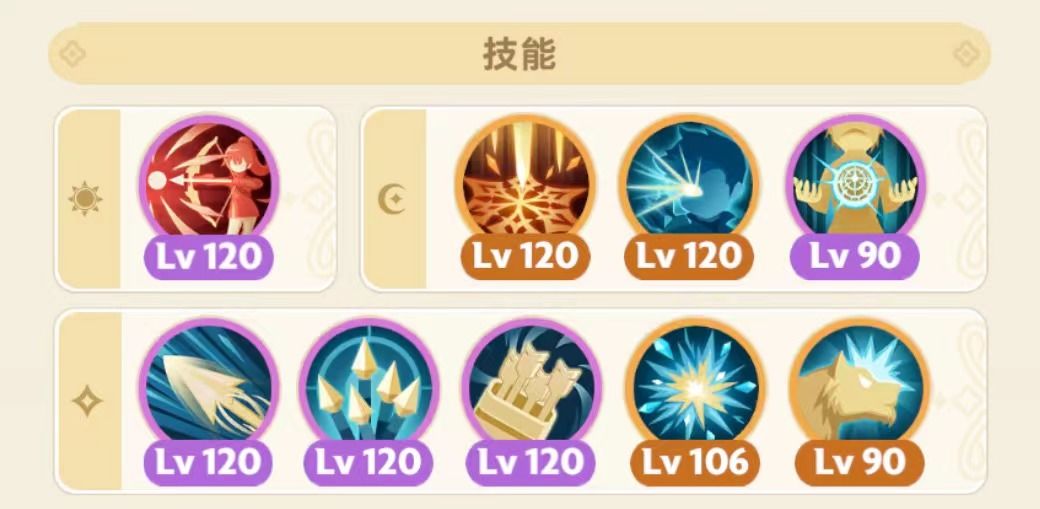Image resolution: width=1040 pixels, height=509 pixels.
Task: Select the wolf totems skill icon
Action: tap(532, 388)
